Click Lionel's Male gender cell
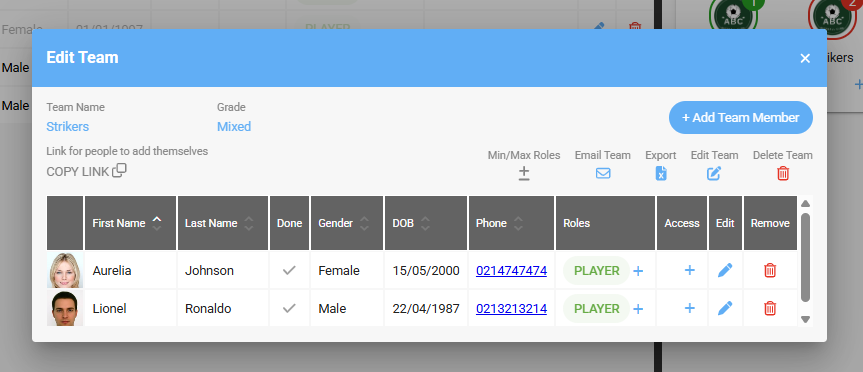Image resolution: width=863 pixels, height=372 pixels. pyautogui.click(x=347, y=308)
